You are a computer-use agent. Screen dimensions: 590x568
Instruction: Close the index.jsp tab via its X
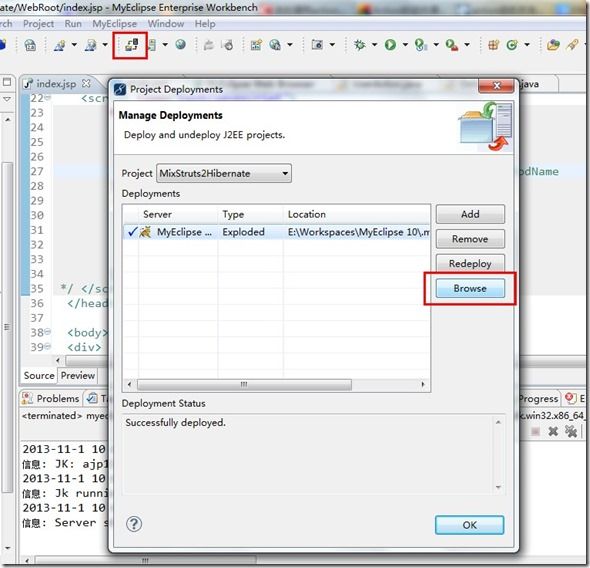(86, 83)
